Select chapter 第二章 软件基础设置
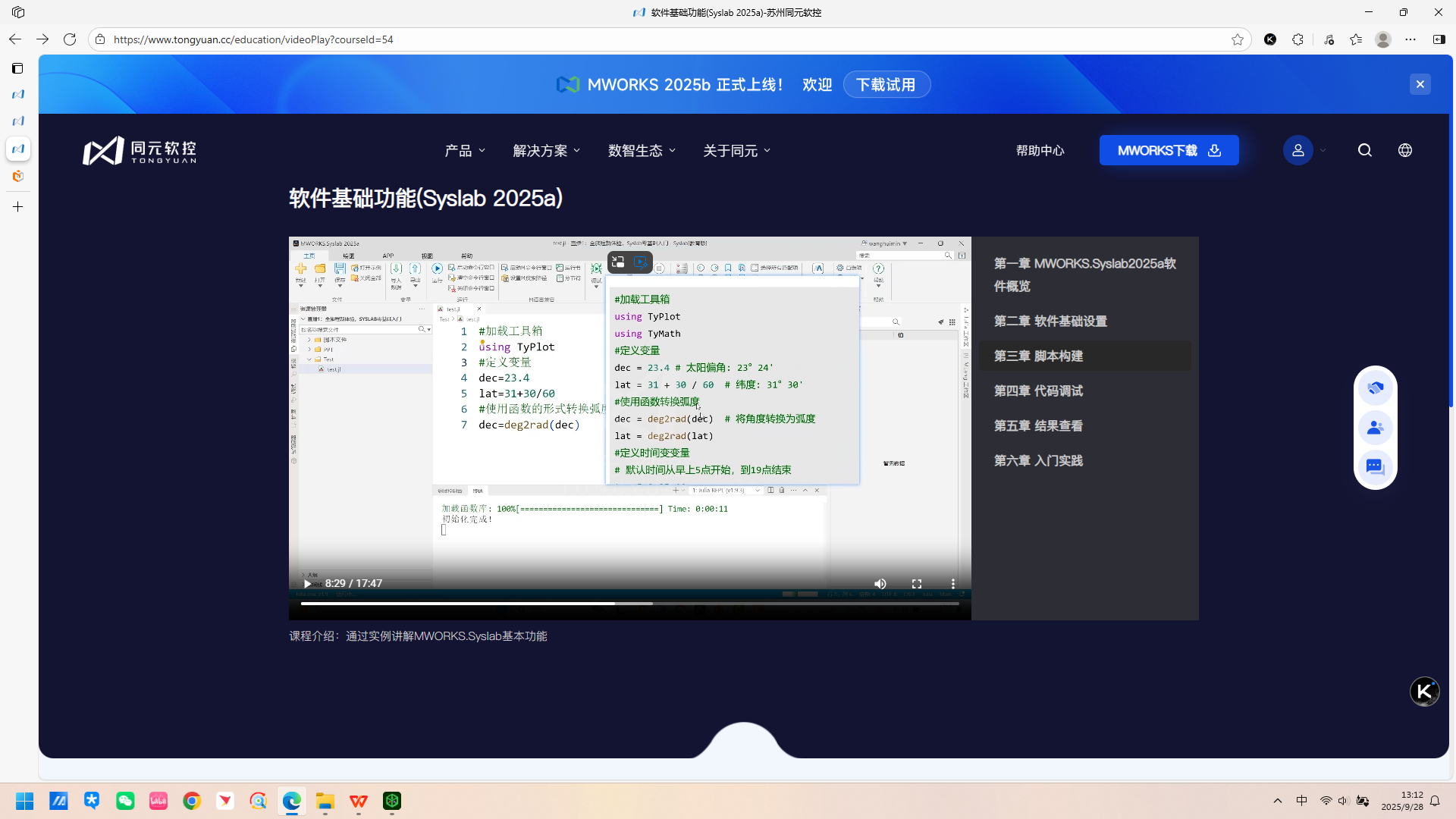 (x=1085, y=321)
